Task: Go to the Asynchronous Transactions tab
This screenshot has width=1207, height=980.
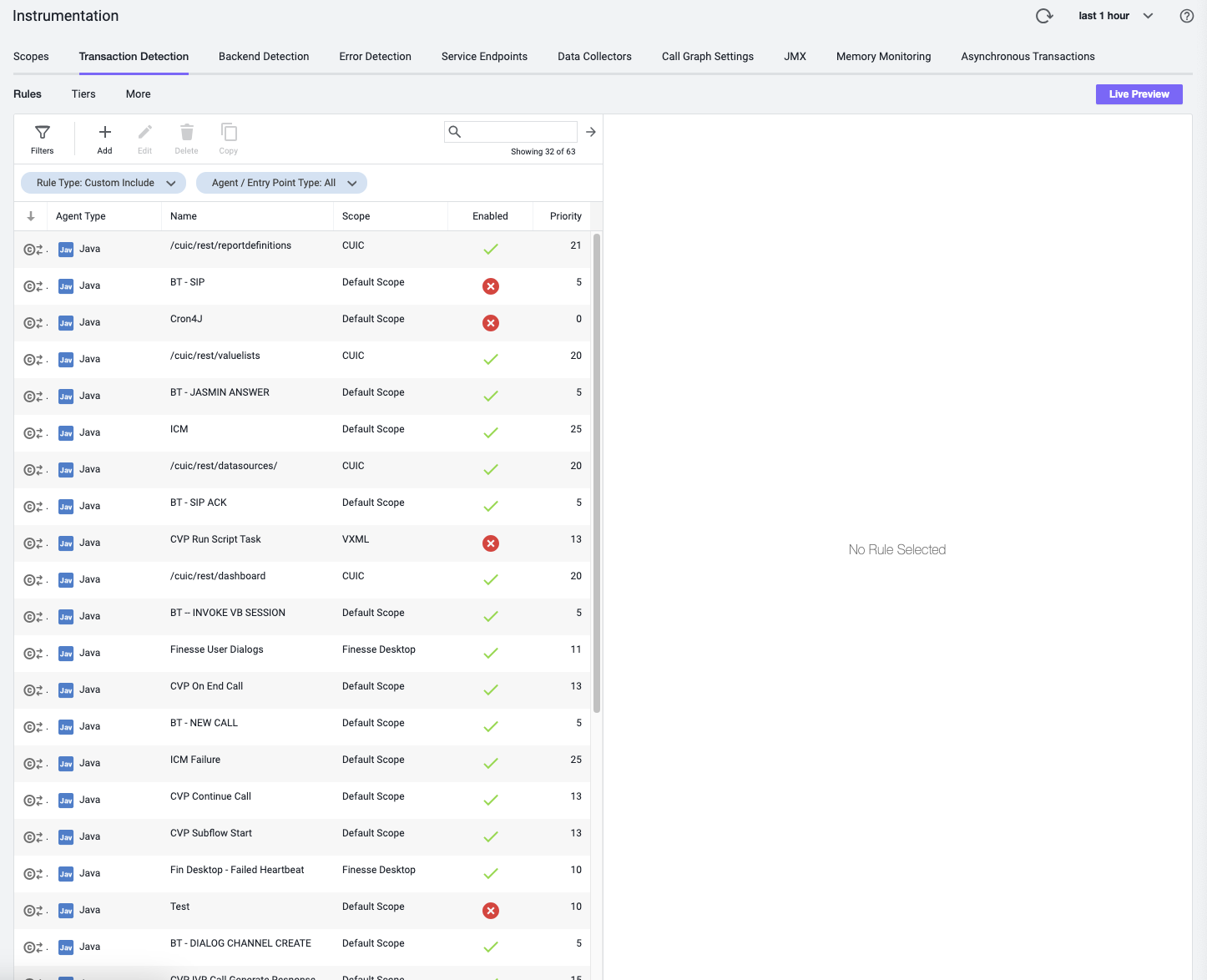Action: tap(1028, 57)
